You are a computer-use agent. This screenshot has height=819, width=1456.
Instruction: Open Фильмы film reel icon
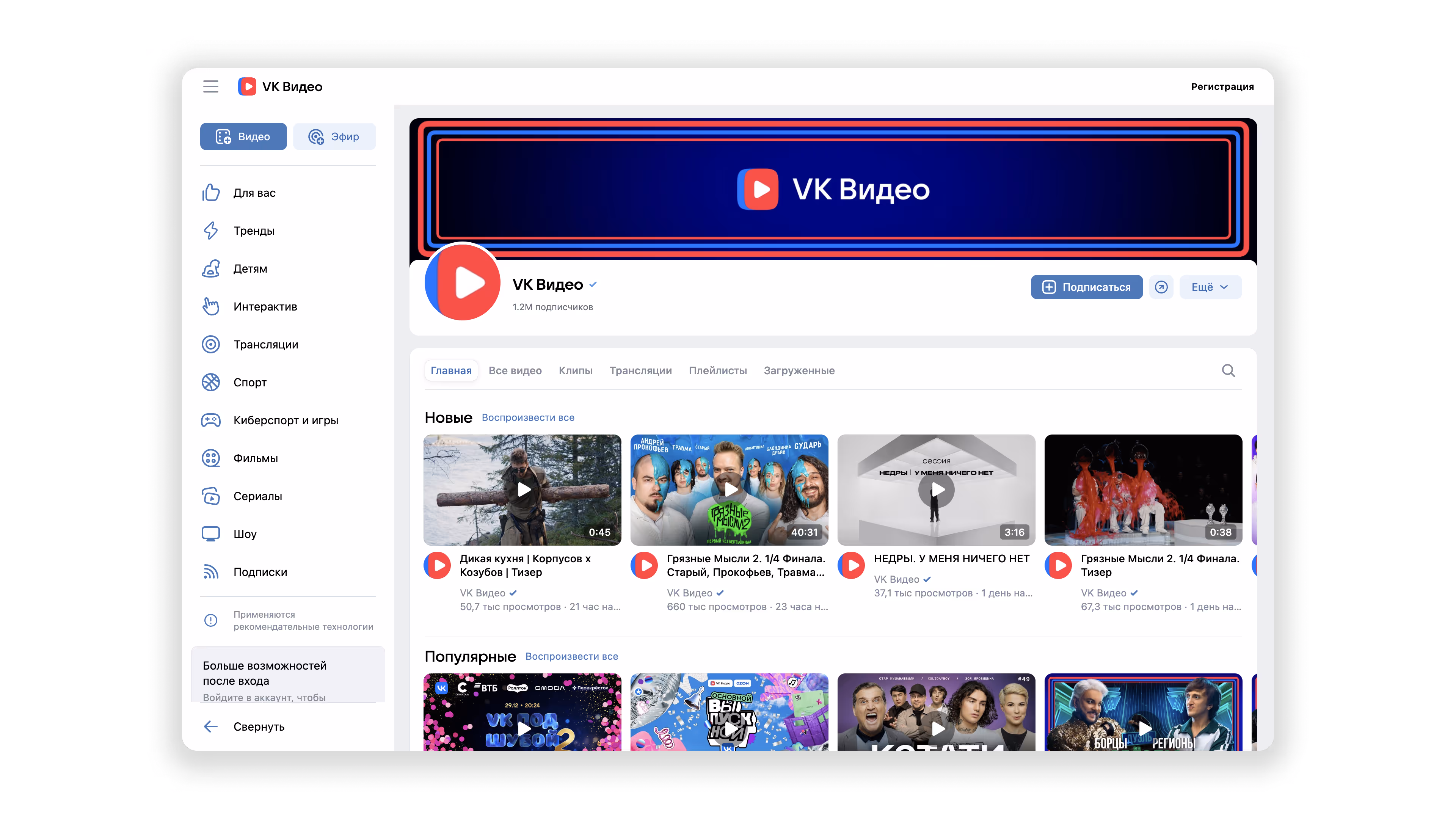tap(211, 458)
